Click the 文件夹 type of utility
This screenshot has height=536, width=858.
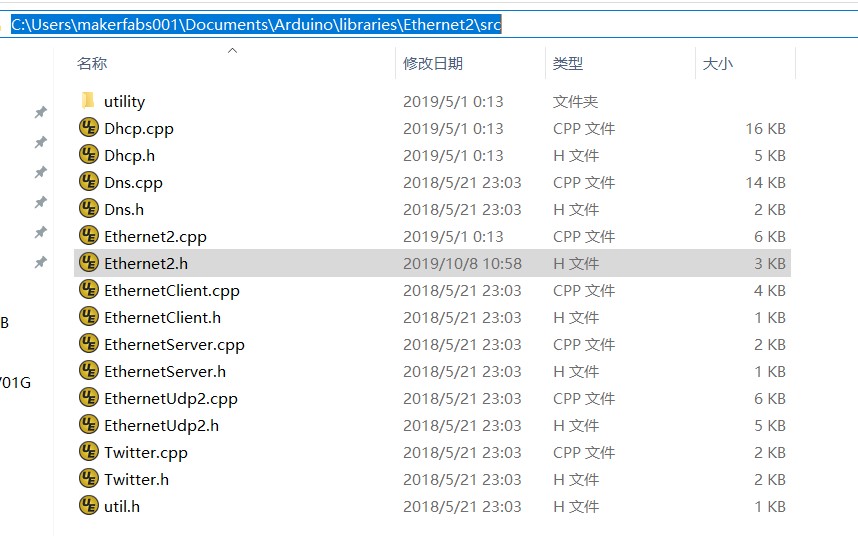point(575,102)
